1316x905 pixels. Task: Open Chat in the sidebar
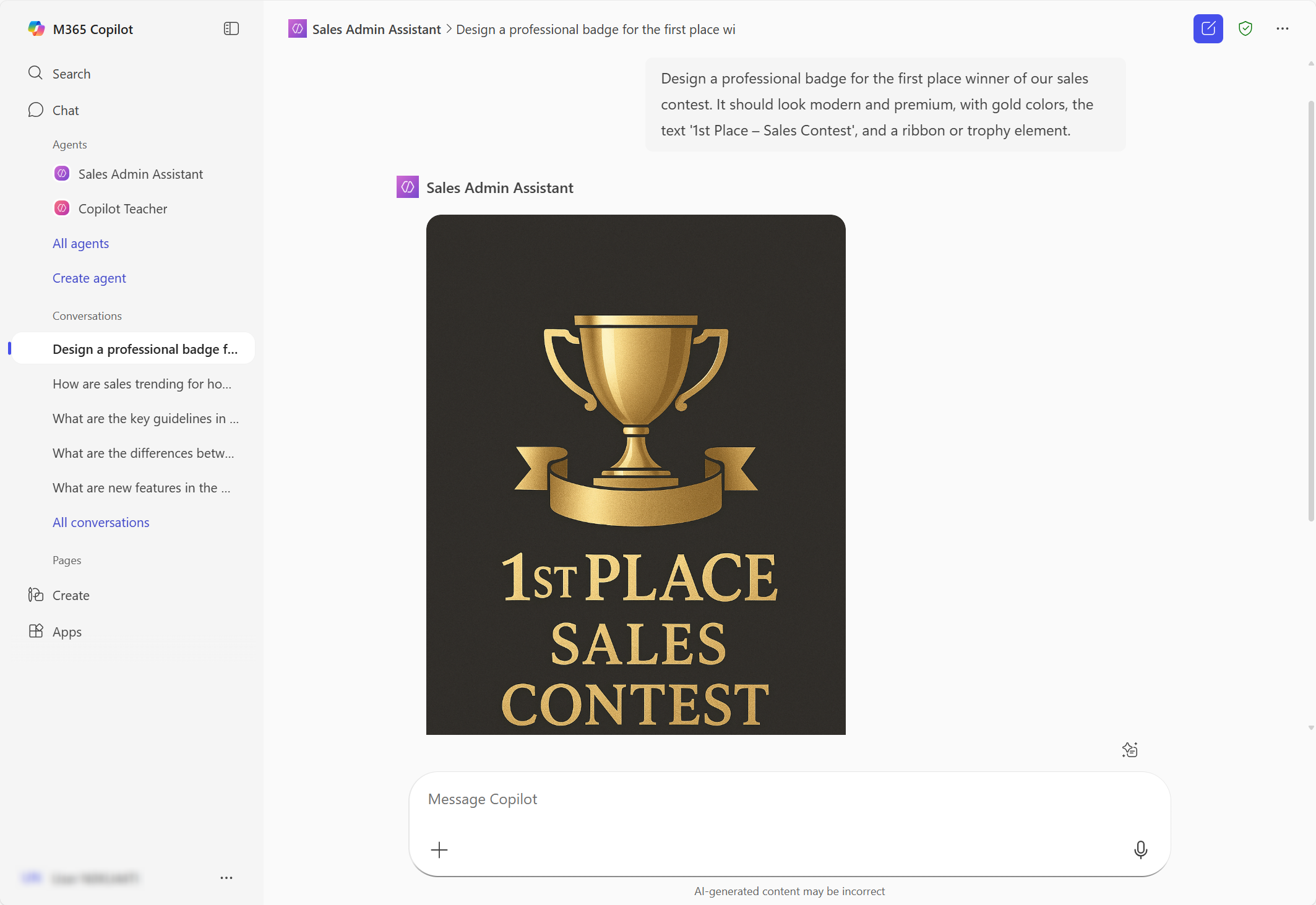[x=65, y=110]
